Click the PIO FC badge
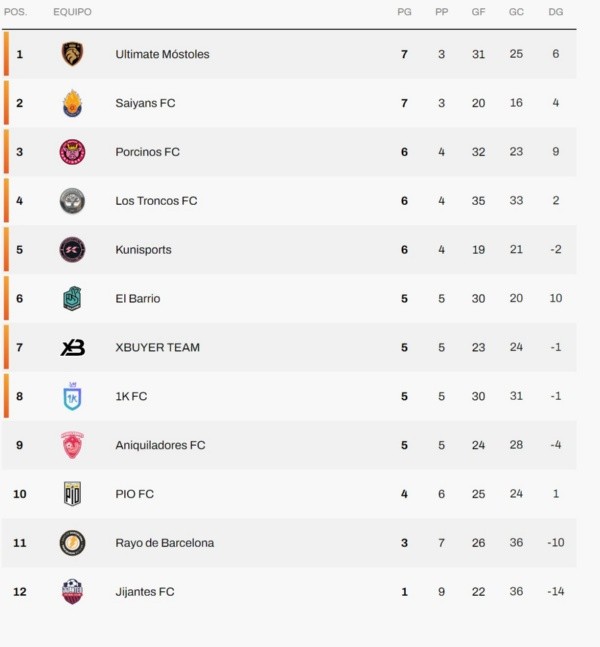Image resolution: width=600 pixels, height=647 pixels. point(72,494)
